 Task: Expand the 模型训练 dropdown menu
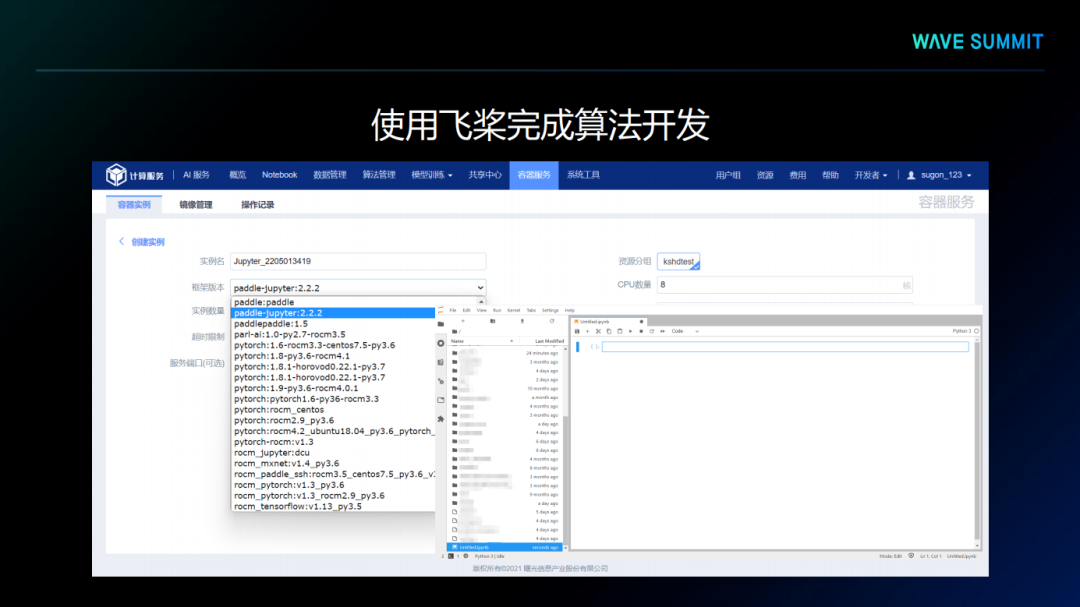432,175
